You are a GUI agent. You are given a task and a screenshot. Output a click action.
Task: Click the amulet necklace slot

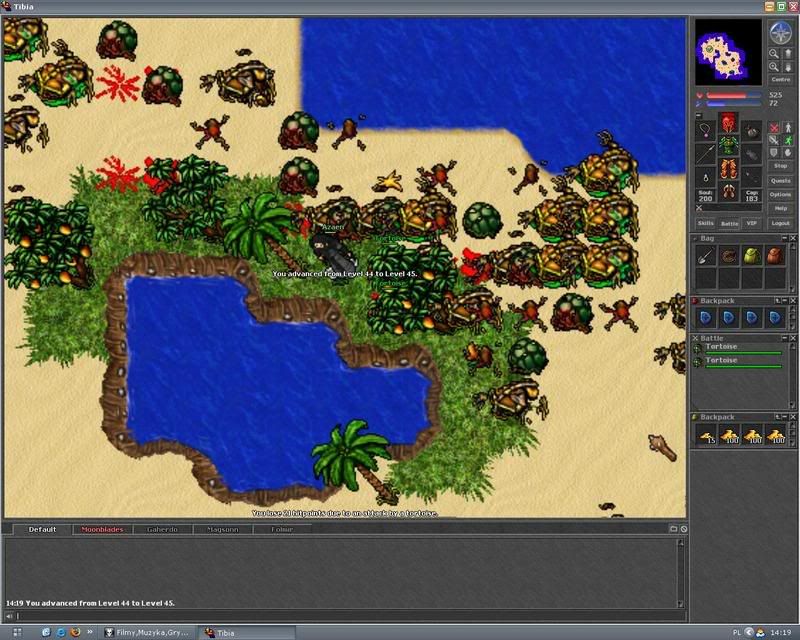[x=706, y=130]
